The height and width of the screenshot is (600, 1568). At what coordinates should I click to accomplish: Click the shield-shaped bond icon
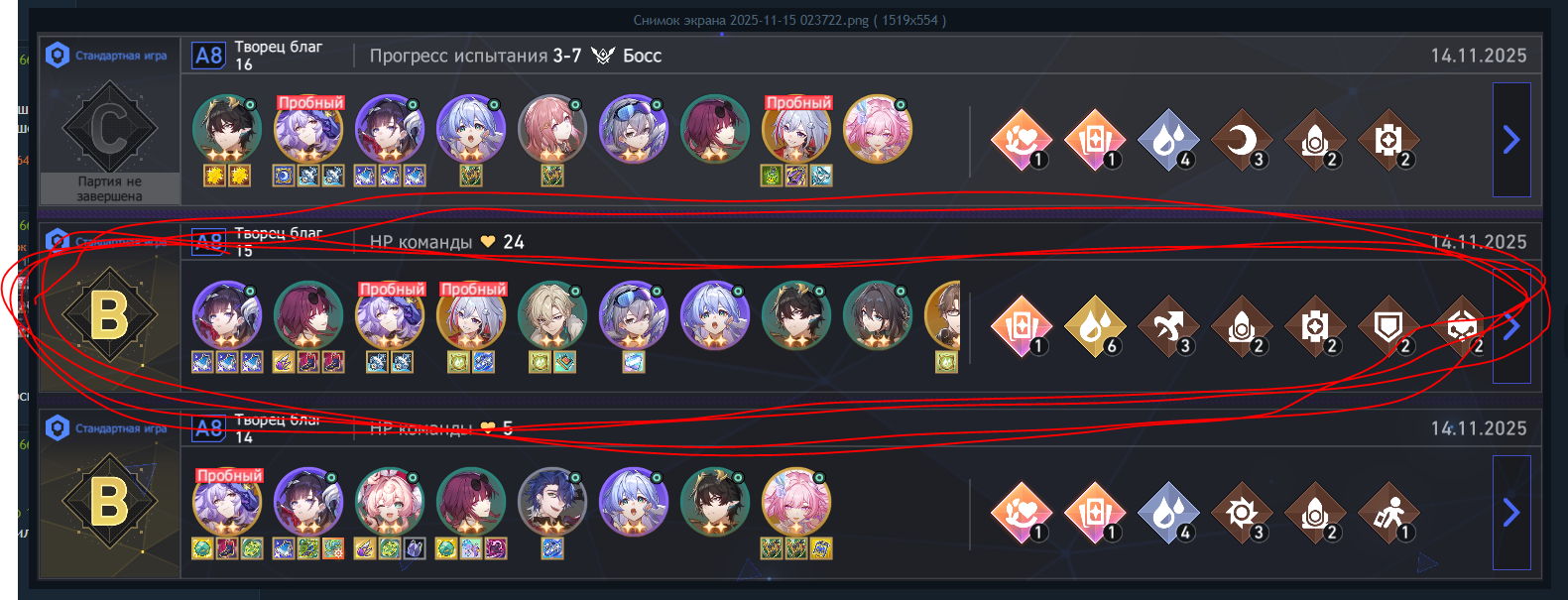[x=1387, y=326]
